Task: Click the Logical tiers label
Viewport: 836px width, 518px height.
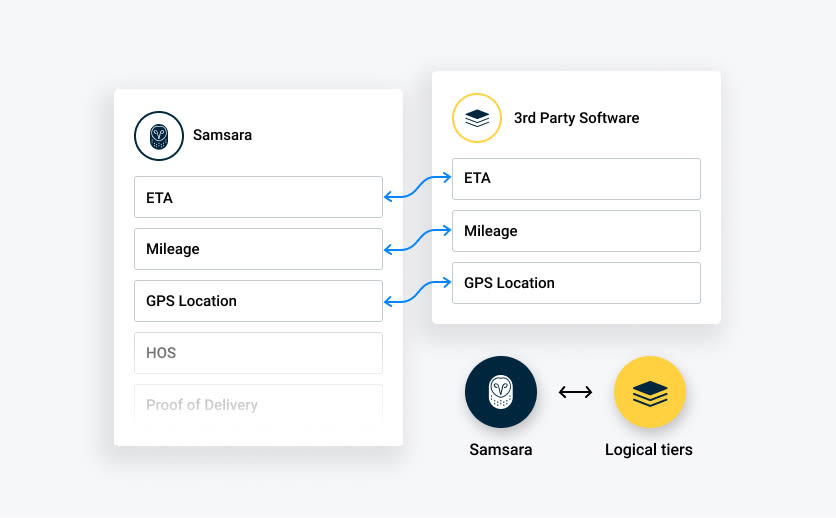Action: 649,450
